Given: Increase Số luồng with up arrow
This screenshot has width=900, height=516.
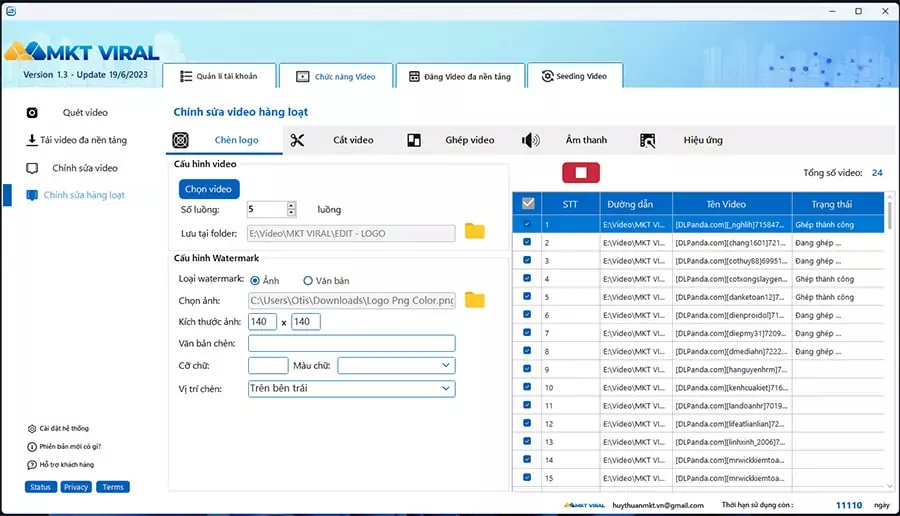Looking at the screenshot, I should click(292, 205).
